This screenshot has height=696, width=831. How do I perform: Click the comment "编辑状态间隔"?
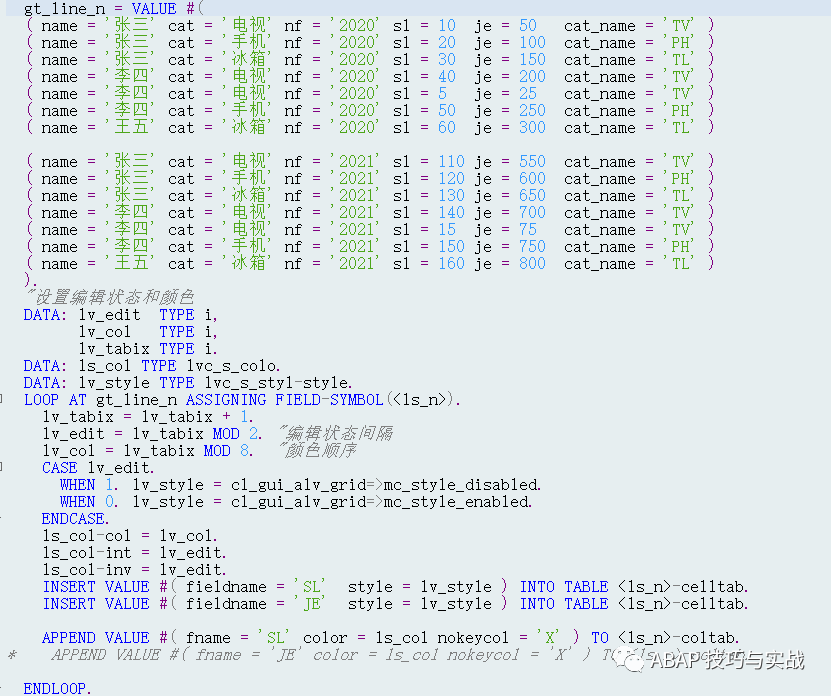(x=336, y=434)
